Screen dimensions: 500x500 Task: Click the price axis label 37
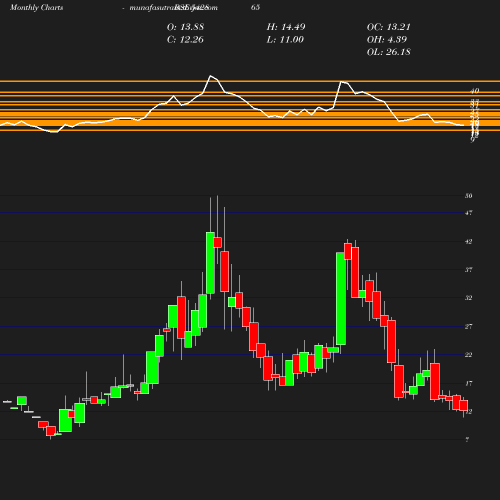(x=469, y=269)
